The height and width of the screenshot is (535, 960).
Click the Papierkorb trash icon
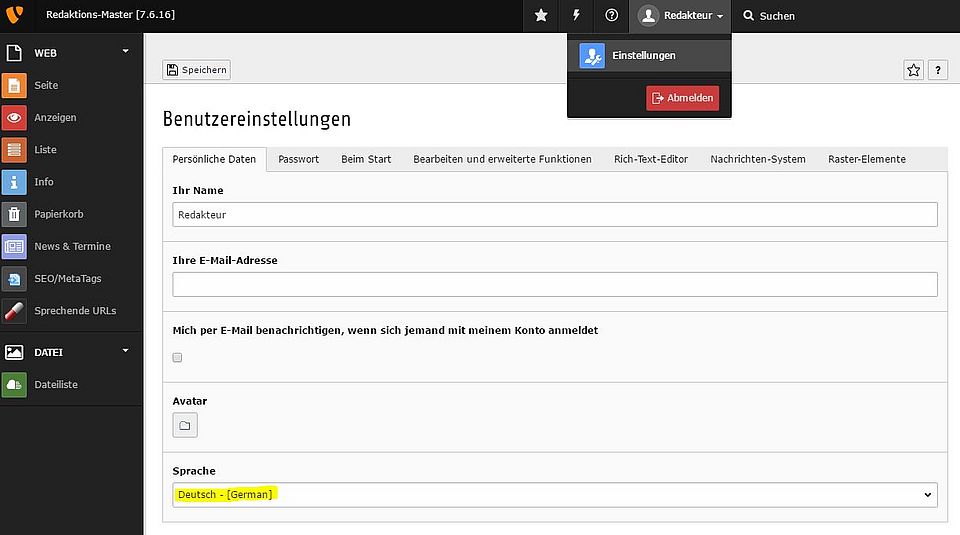pyautogui.click(x=14, y=214)
